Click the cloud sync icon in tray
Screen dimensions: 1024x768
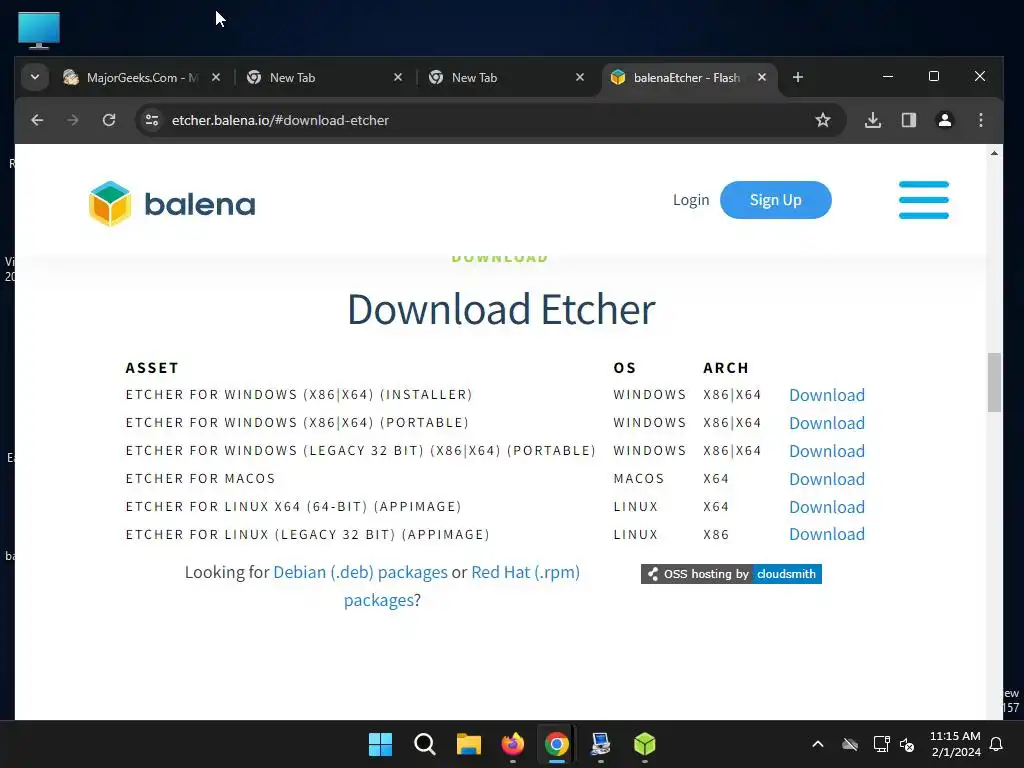850,744
